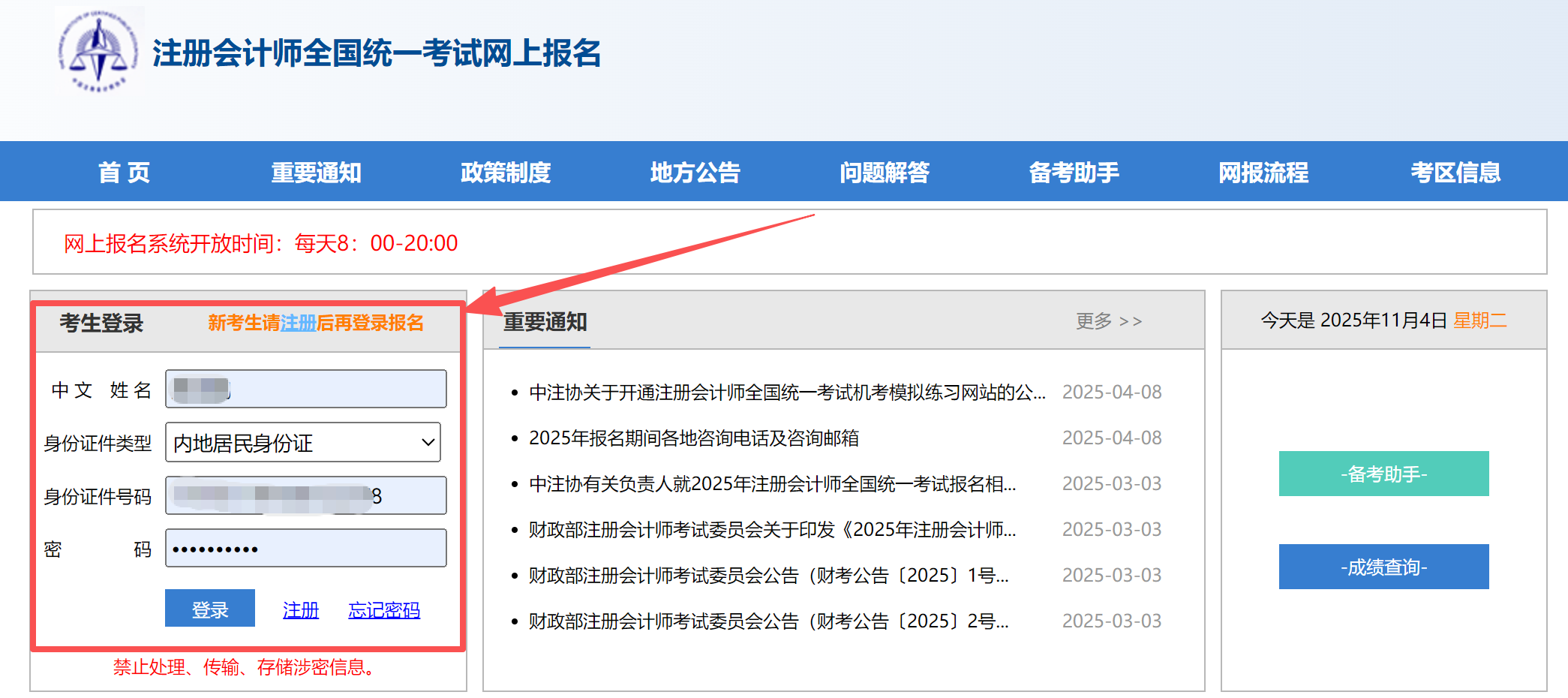
Task: Go to 首页 in navigation bar
Action: click(124, 173)
